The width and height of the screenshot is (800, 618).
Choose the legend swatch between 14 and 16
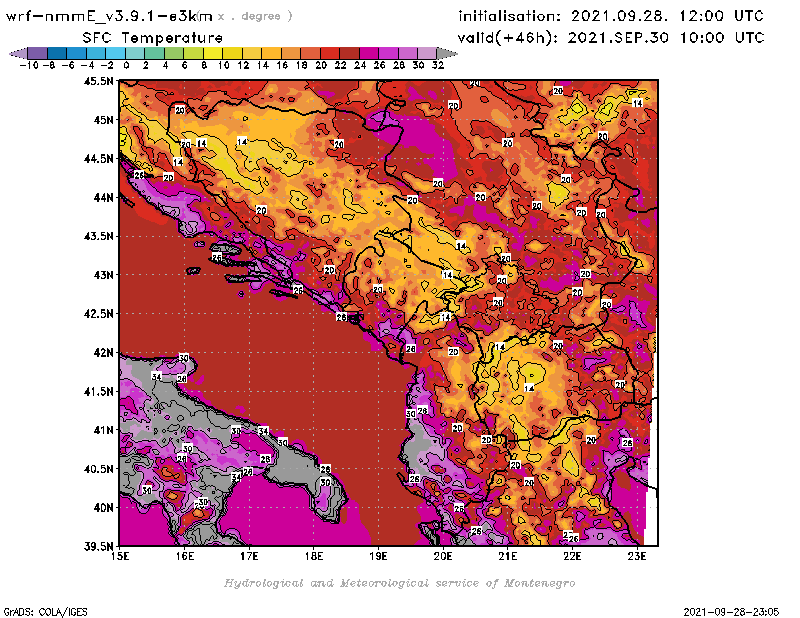click(x=271, y=54)
